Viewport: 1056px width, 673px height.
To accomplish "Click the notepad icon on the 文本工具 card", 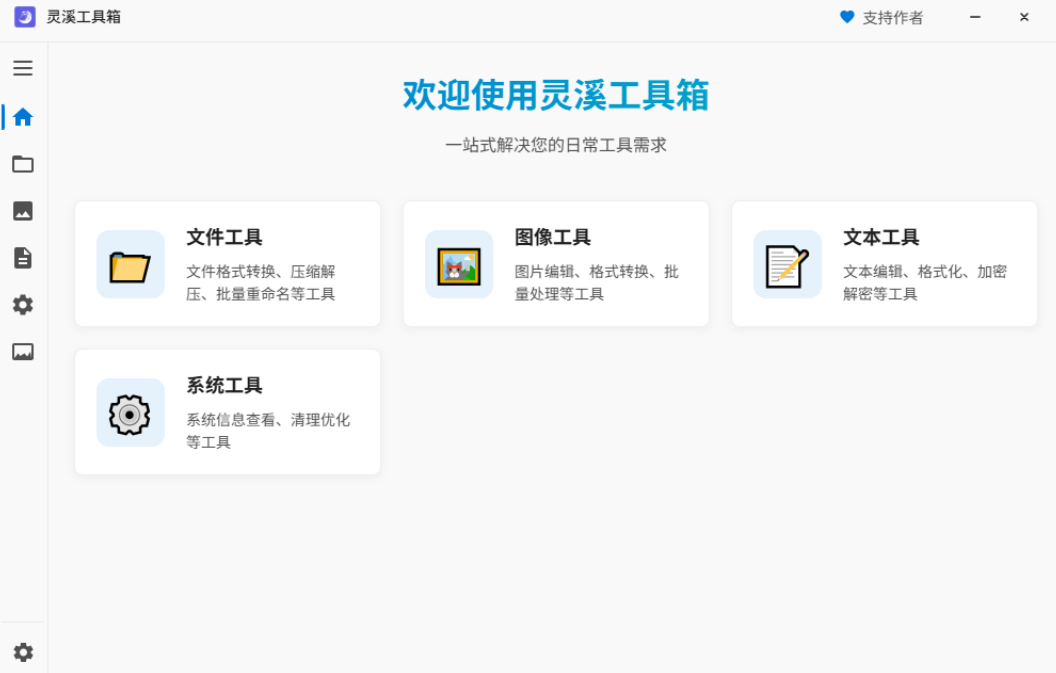I will tap(787, 264).
